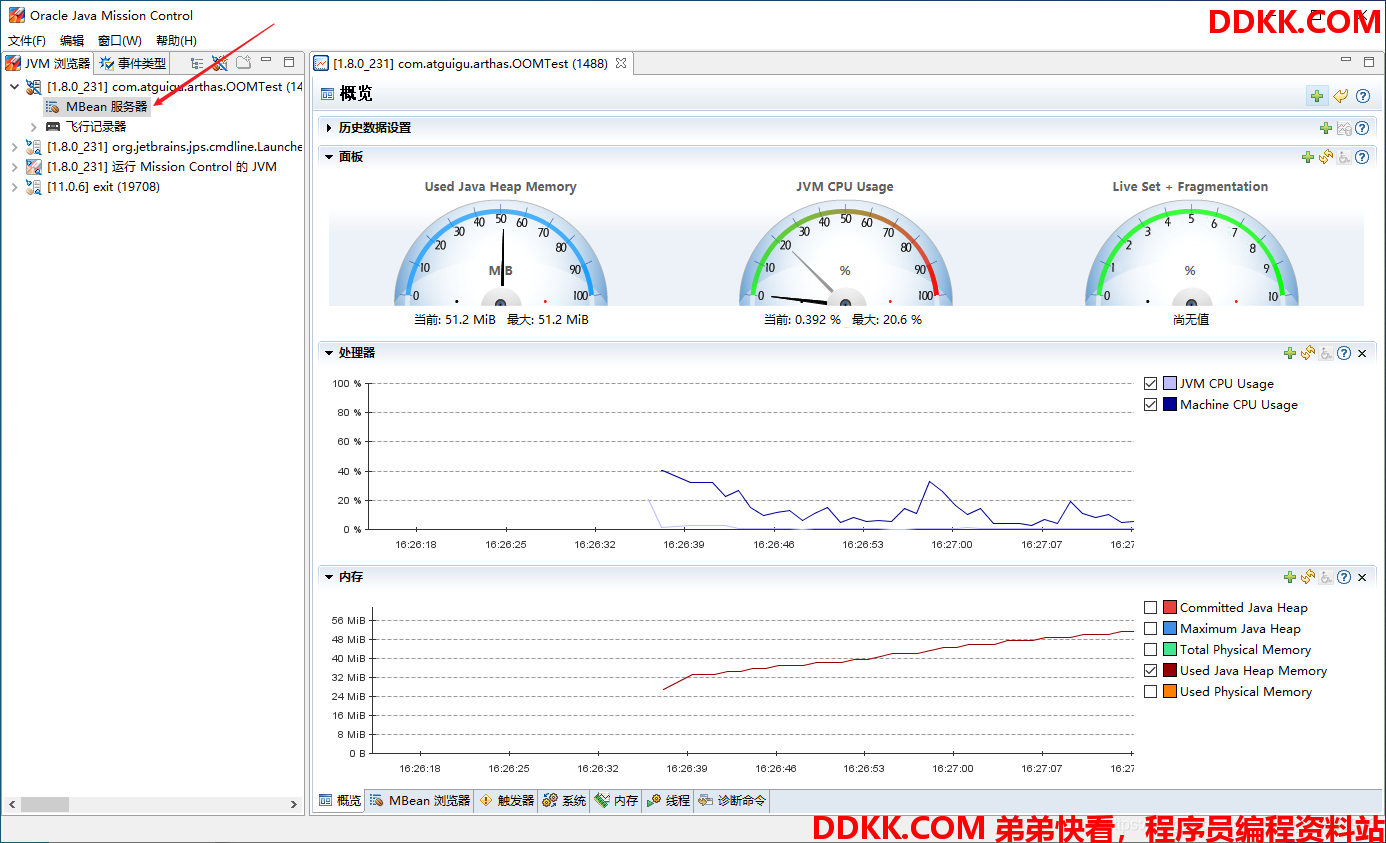The height and width of the screenshot is (843, 1386).
Task: Add an attribute to the 处理器 chart
Action: tap(1290, 353)
